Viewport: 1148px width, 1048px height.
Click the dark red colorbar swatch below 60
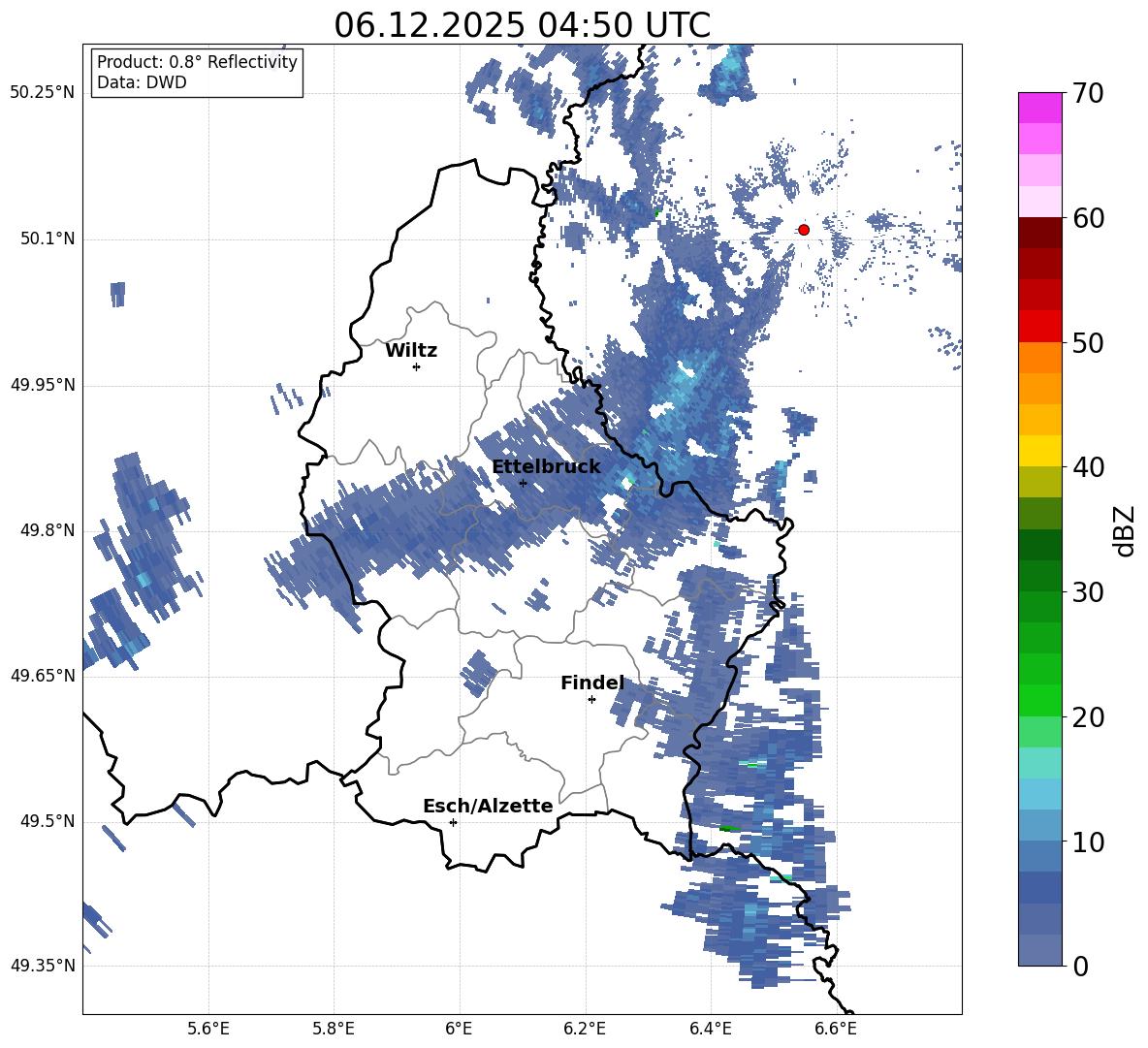pyautogui.click(x=1040, y=233)
